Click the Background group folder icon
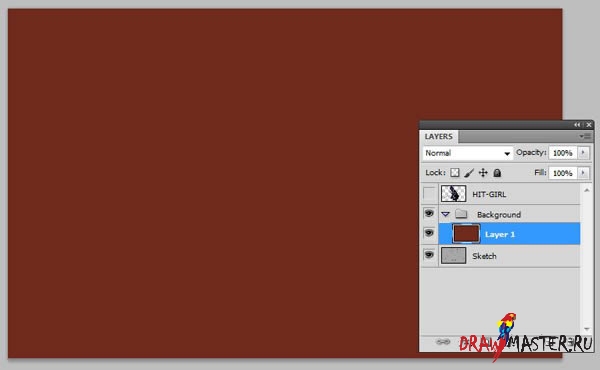This screenshot has width=600, height=370. pyautogui.click(x=461, y=214)
